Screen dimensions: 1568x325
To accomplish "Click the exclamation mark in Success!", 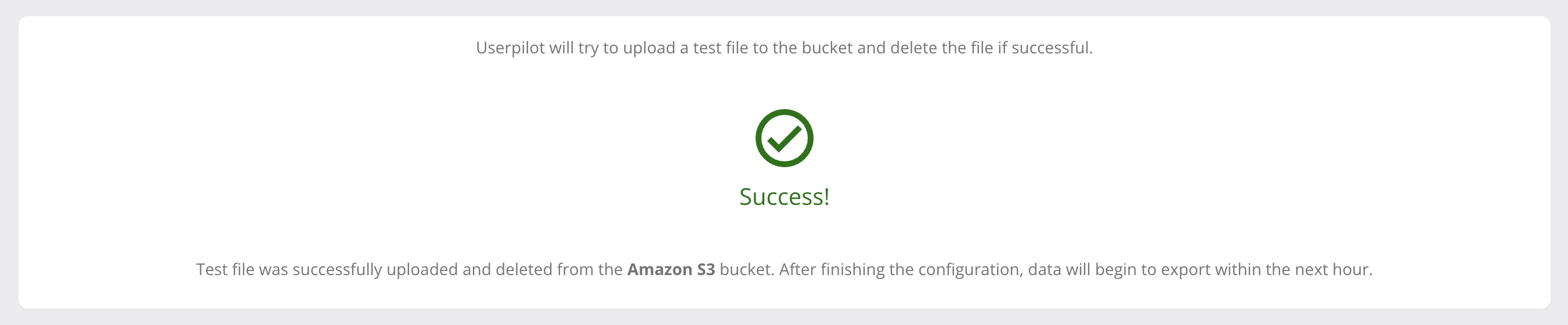I will pyautogui.click(x=826, y=197).
